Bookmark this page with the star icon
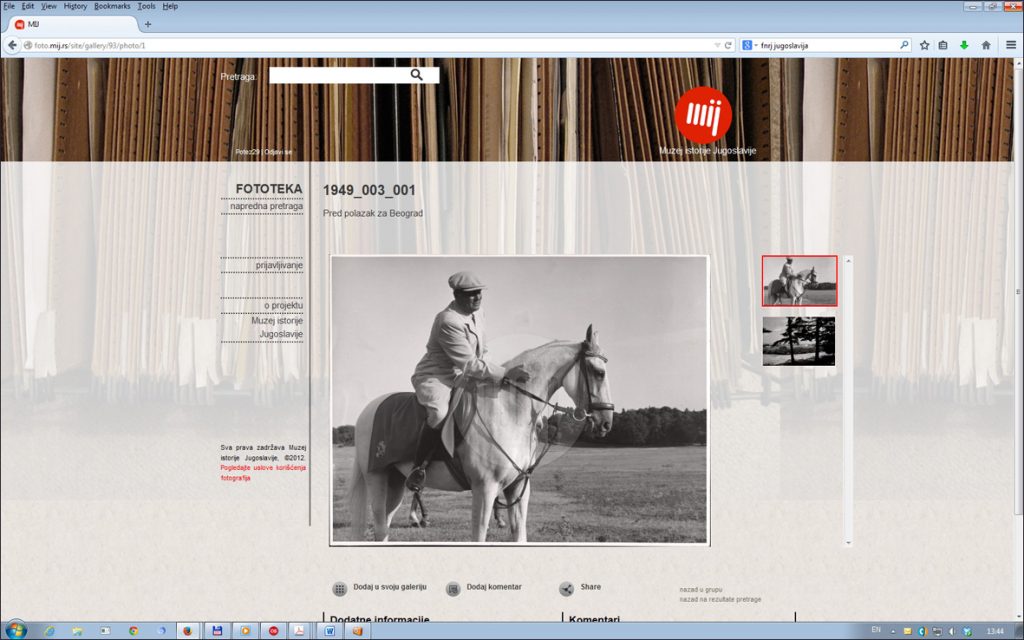Image resolution: width=1024 pixels, height=640 pixels. 924,45
